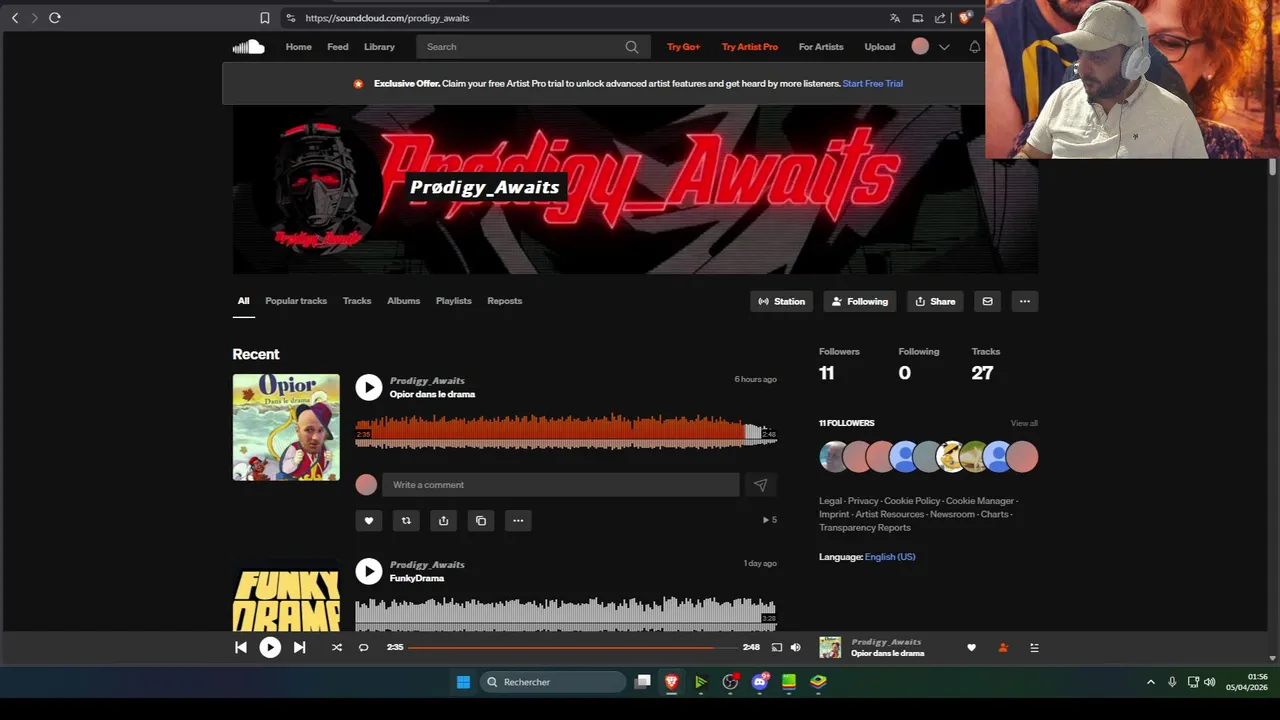Open the browser share icon in address bar
The height and width of the screenshot is (720, 1280).
click(x=940, y=18)
